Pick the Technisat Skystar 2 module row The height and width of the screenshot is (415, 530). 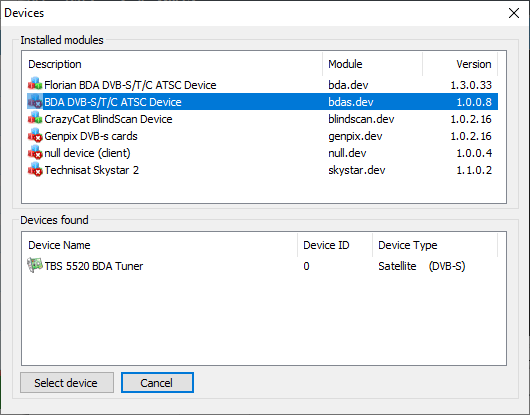click(x=262, y=170)
